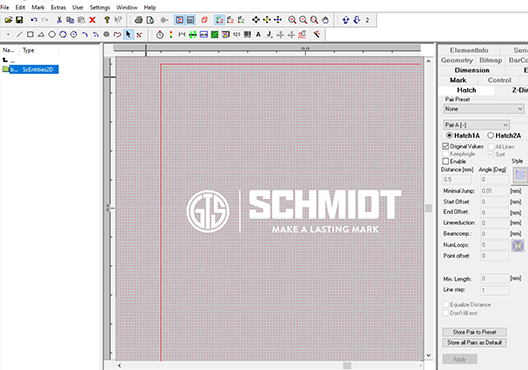Toggle the Sort checkbox
528x370 pixels.
pyautogui.click(x=491, y=154)
